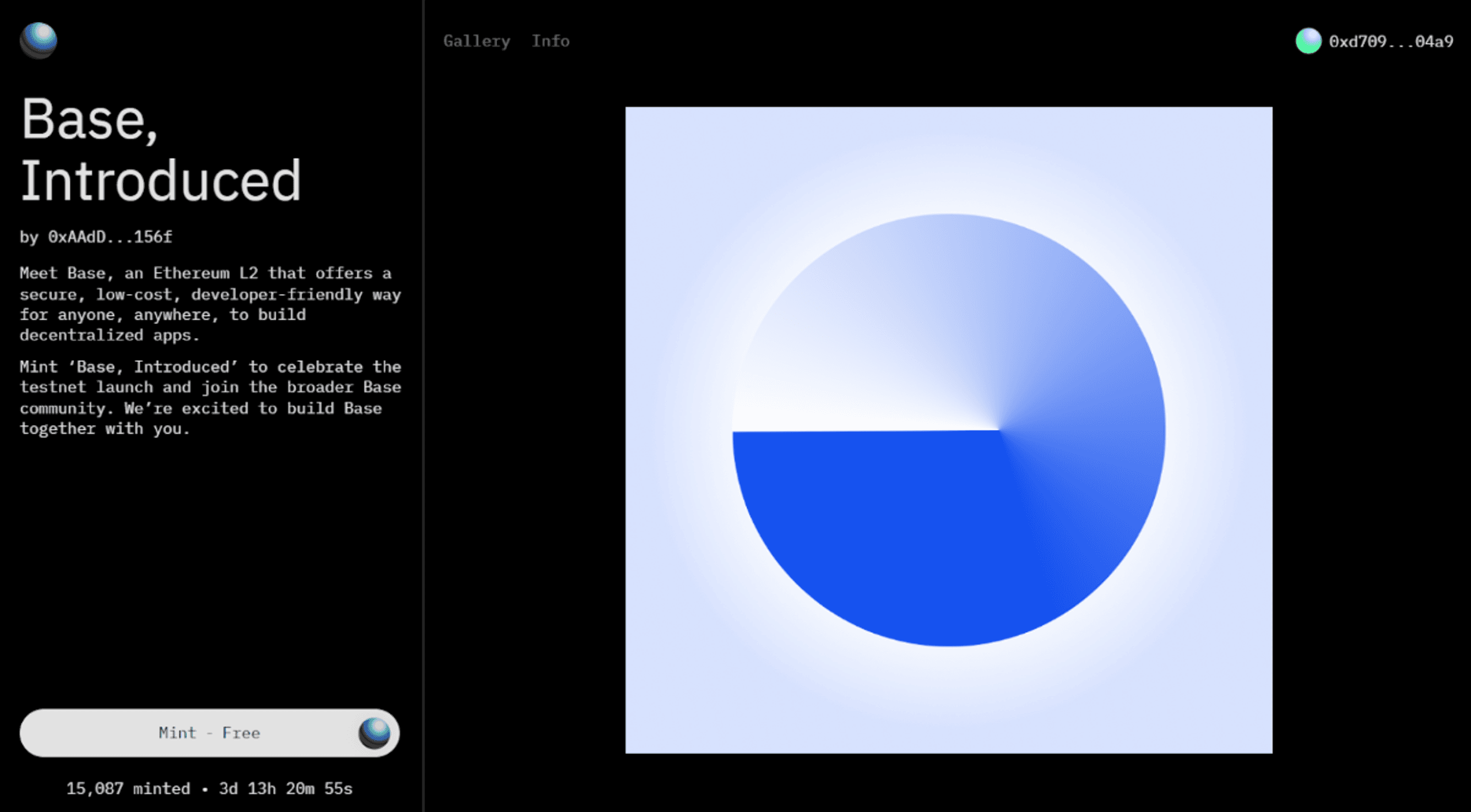Open the Info tab

click(550, 41)
